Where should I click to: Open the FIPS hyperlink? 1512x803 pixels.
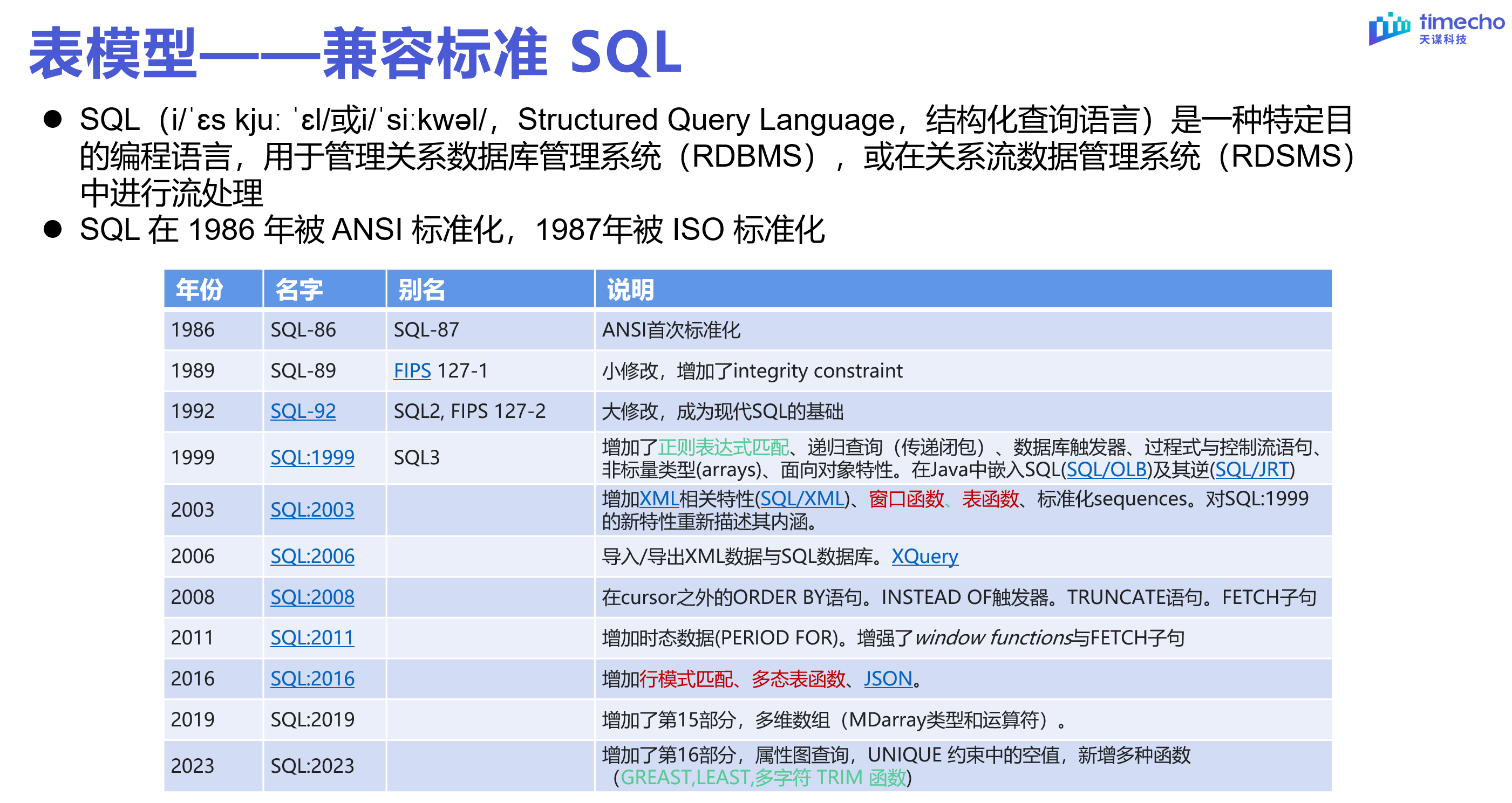pos(412,370)
